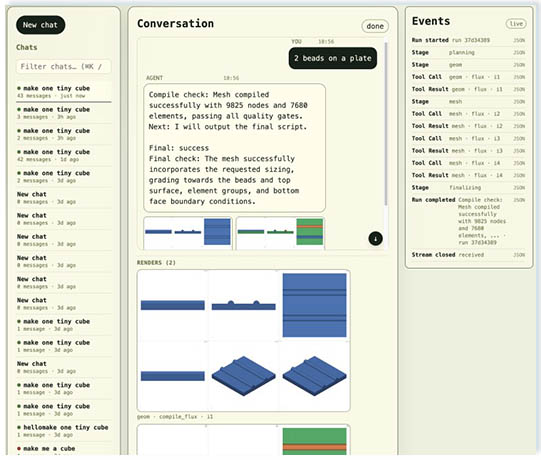Image resolution: width=541 pixels, height=460 pixels.
Task: Open 'make one tiny cube' chat, 2 messages 3d ago
Action: (x=64, y=176)
